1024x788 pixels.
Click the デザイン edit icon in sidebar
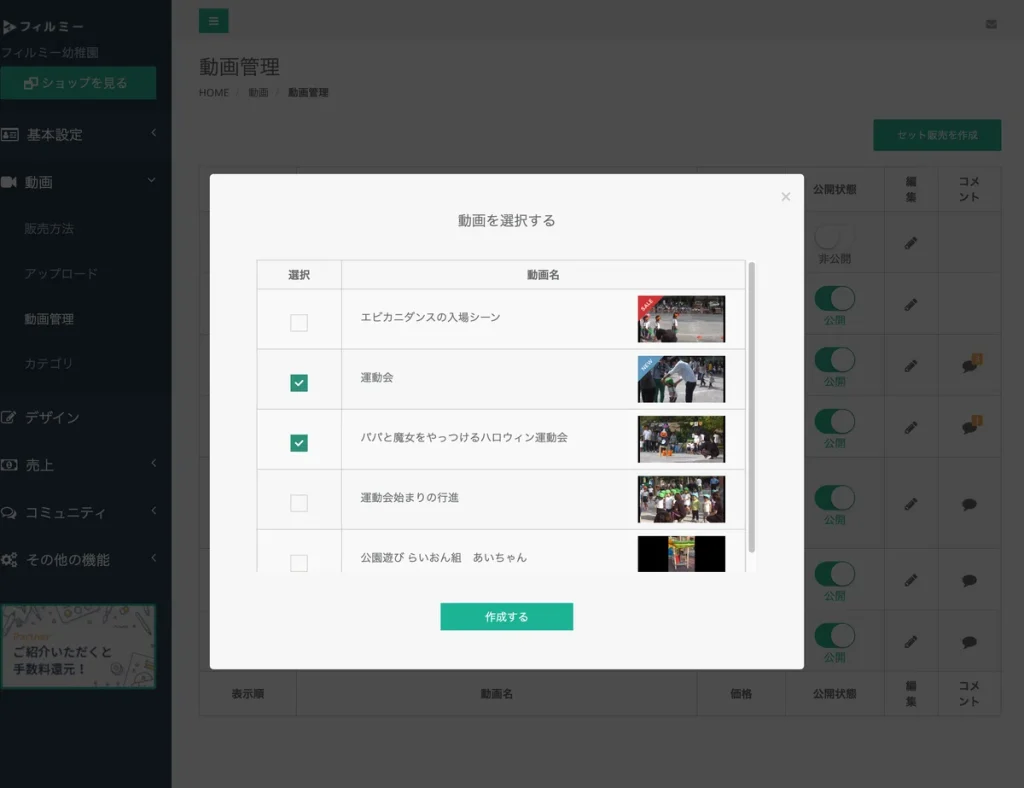pos(10,418)
